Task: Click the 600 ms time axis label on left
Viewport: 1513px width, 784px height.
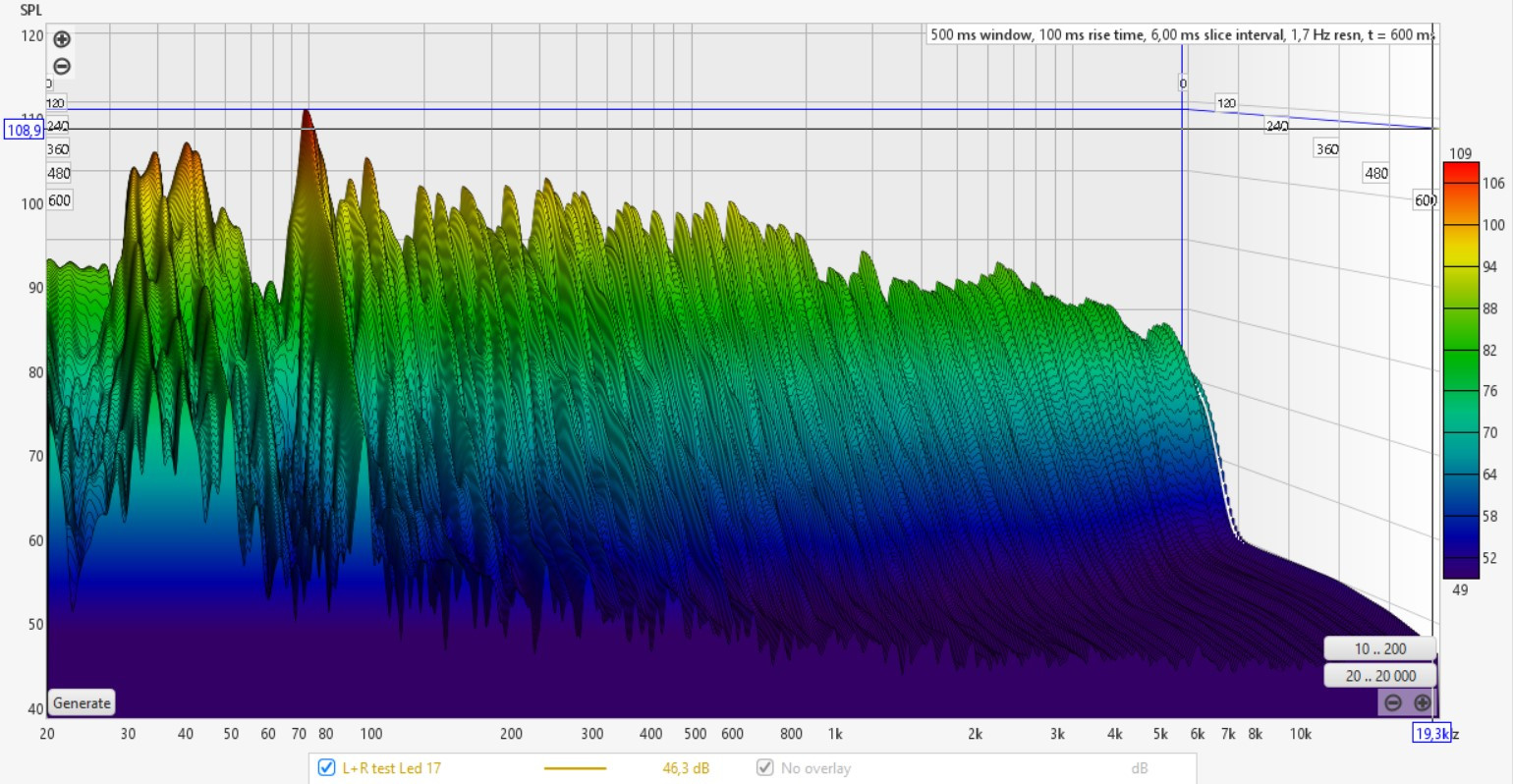Action: (x=59, y=200)
